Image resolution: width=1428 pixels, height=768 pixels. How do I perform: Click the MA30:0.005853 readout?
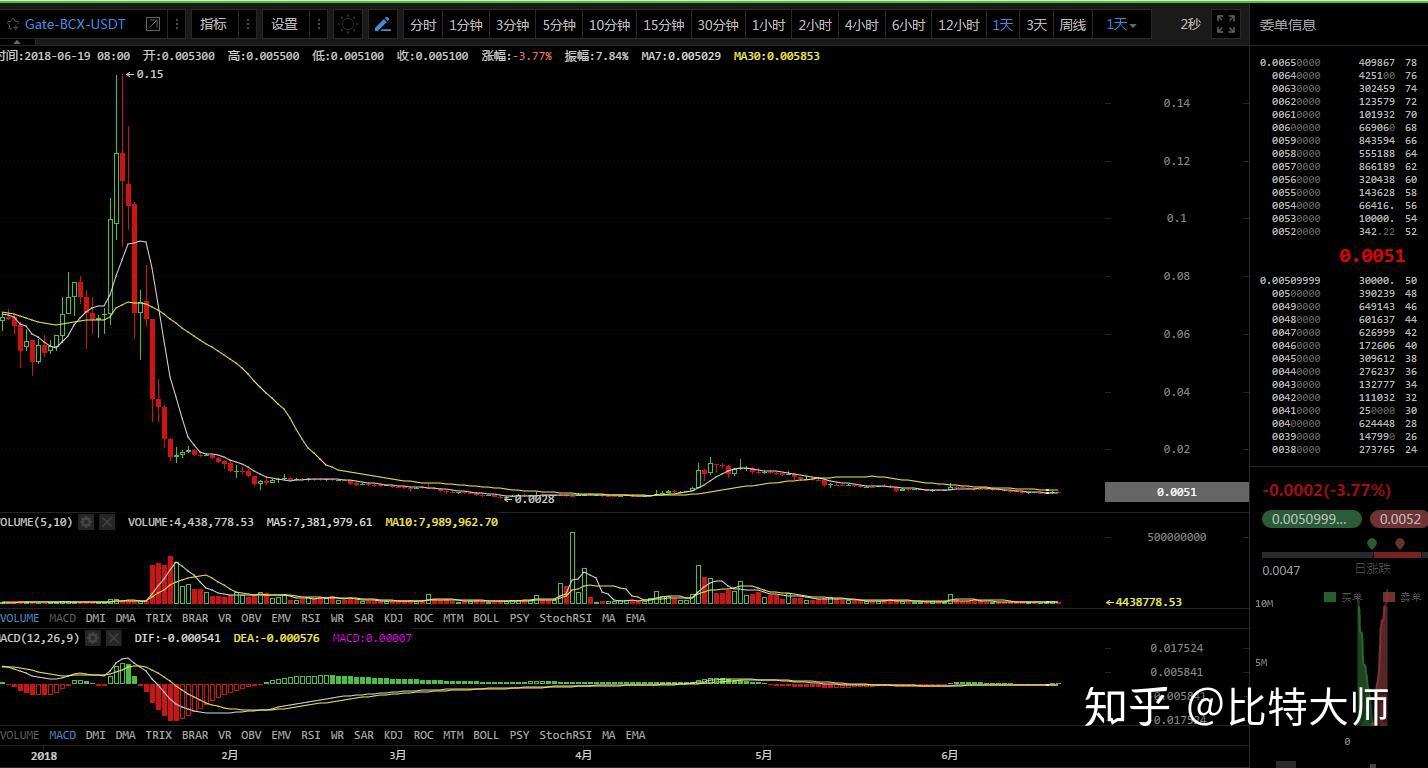[x=776, y=56]
